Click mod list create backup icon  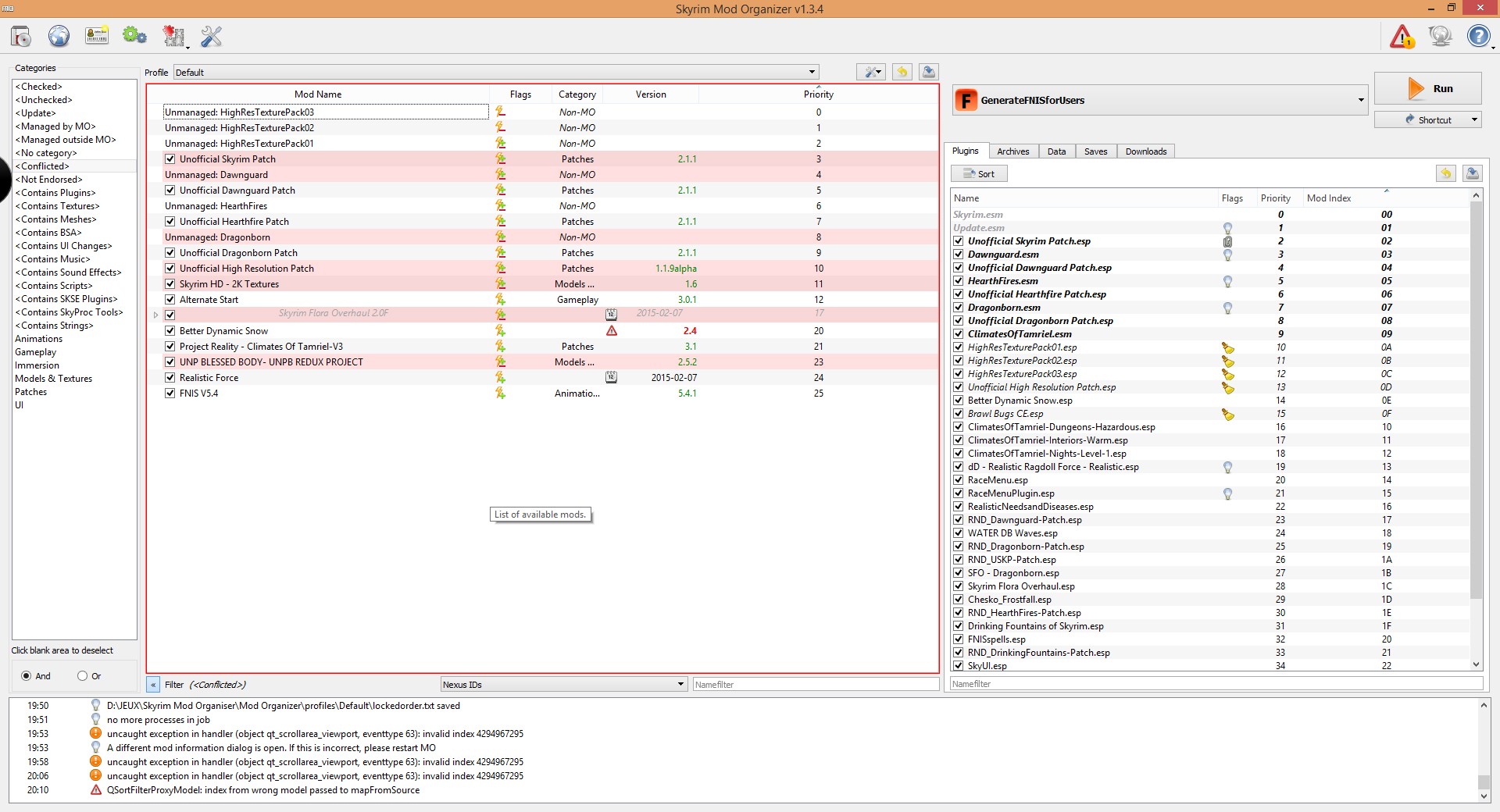click(928, 72)
